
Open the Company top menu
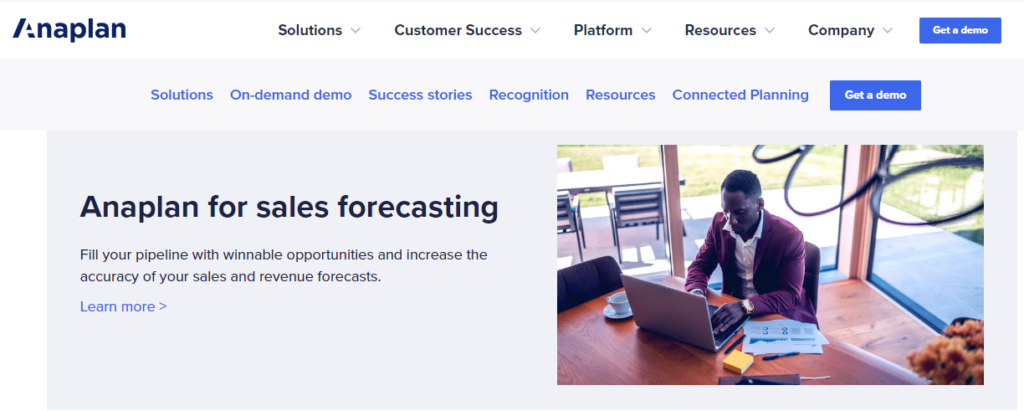tap(841, 30)
